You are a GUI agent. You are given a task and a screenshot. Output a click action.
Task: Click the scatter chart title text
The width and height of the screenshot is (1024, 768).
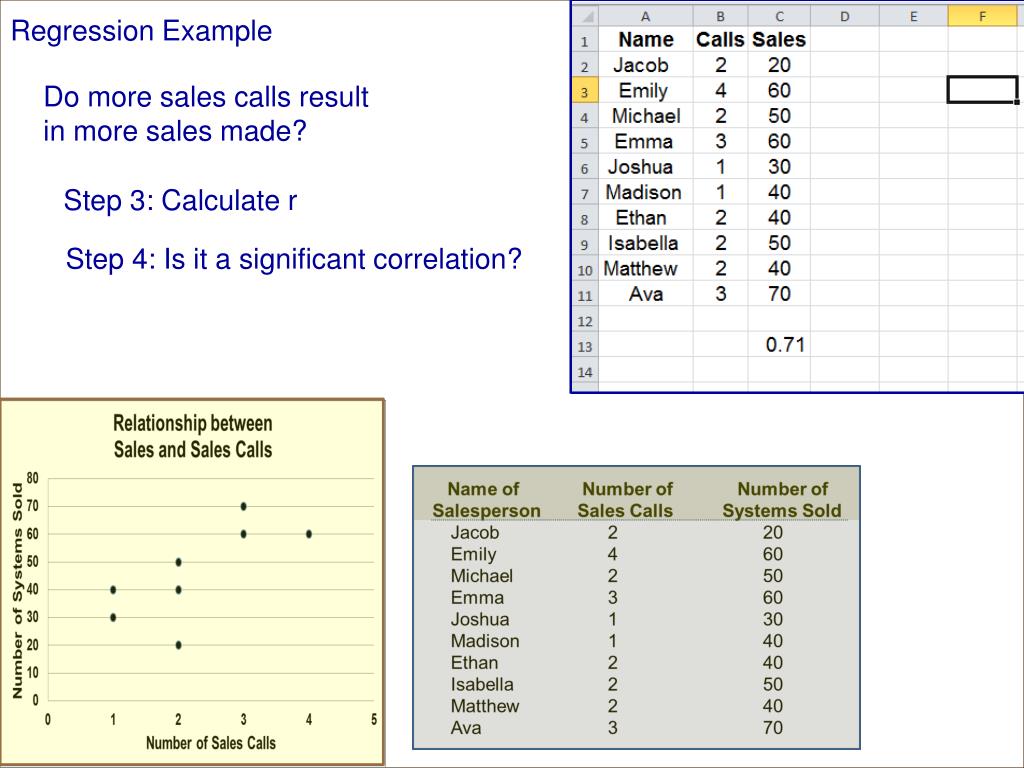tap(193, 437)
